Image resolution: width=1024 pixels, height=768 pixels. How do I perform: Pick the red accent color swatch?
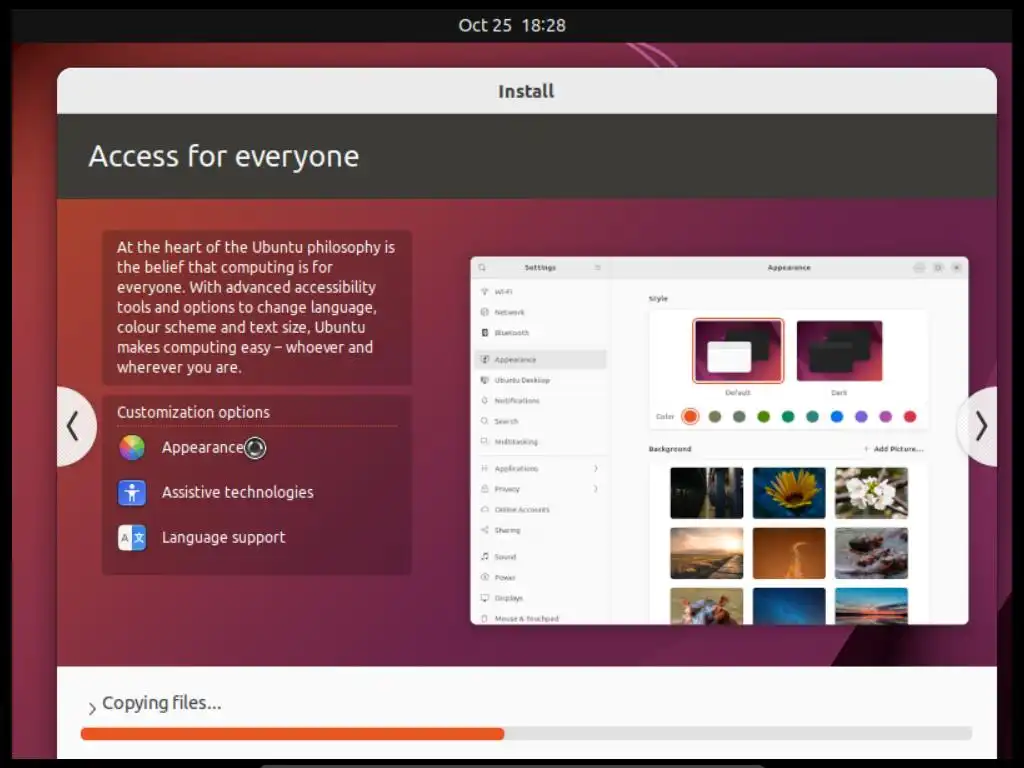(x=910, y=416)
